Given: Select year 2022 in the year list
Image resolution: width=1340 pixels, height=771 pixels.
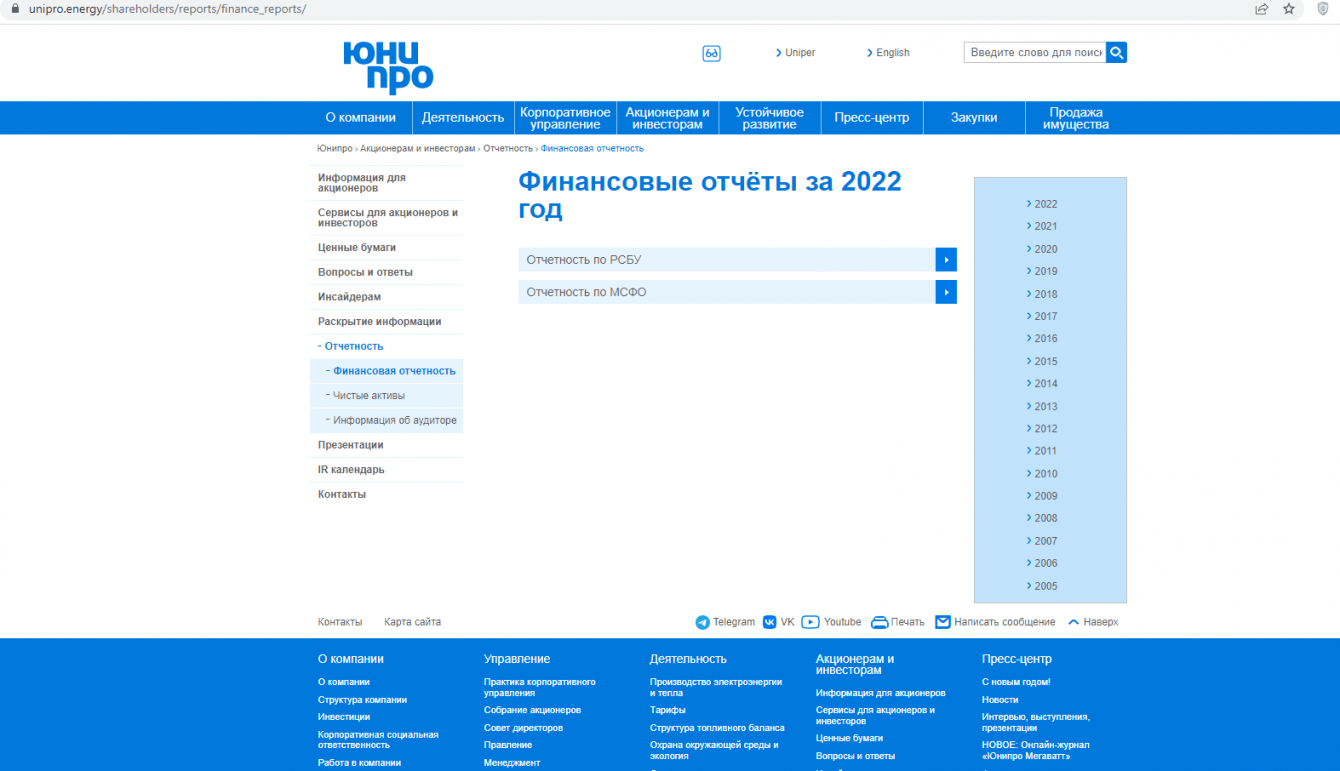Looking at the screenshot, I should (1046, 204).
